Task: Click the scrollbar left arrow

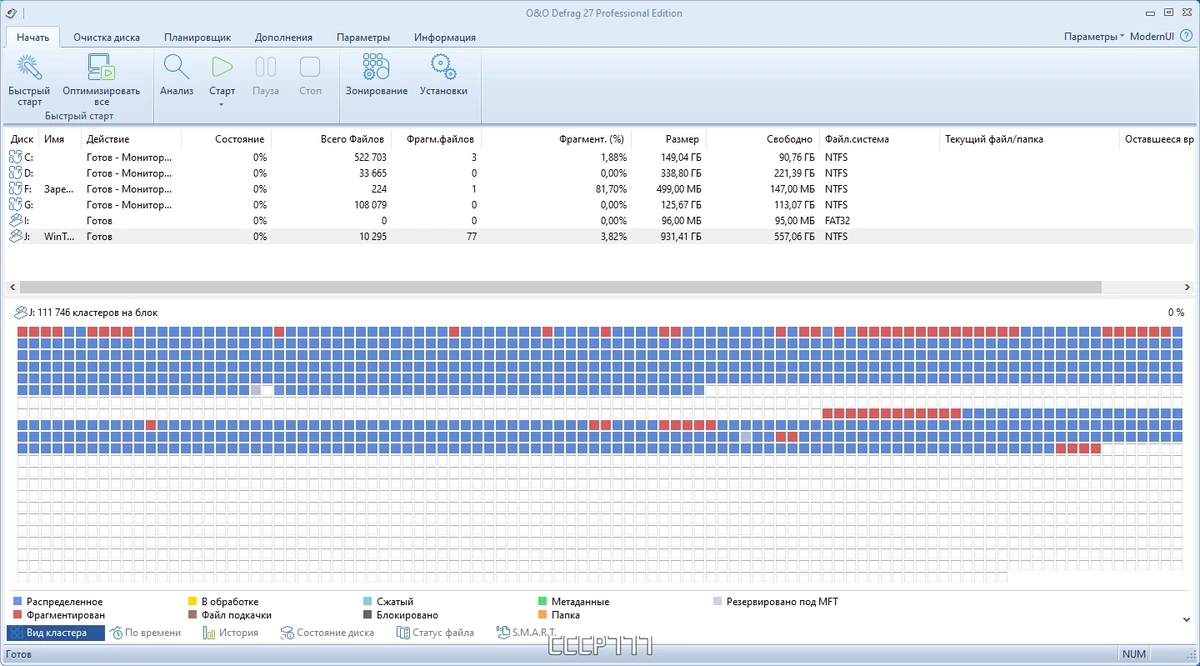Action: (11, 287)
